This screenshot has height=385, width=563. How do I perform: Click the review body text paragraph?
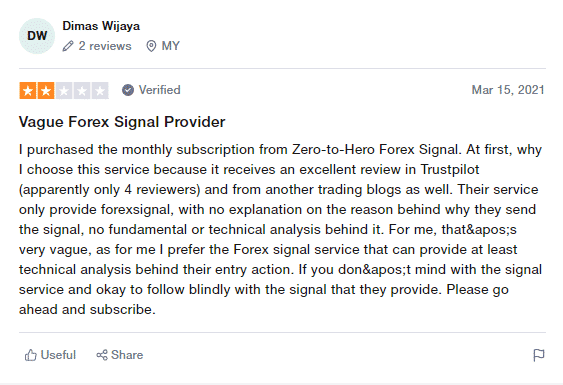pyautogui.click(x=280, y=229)
